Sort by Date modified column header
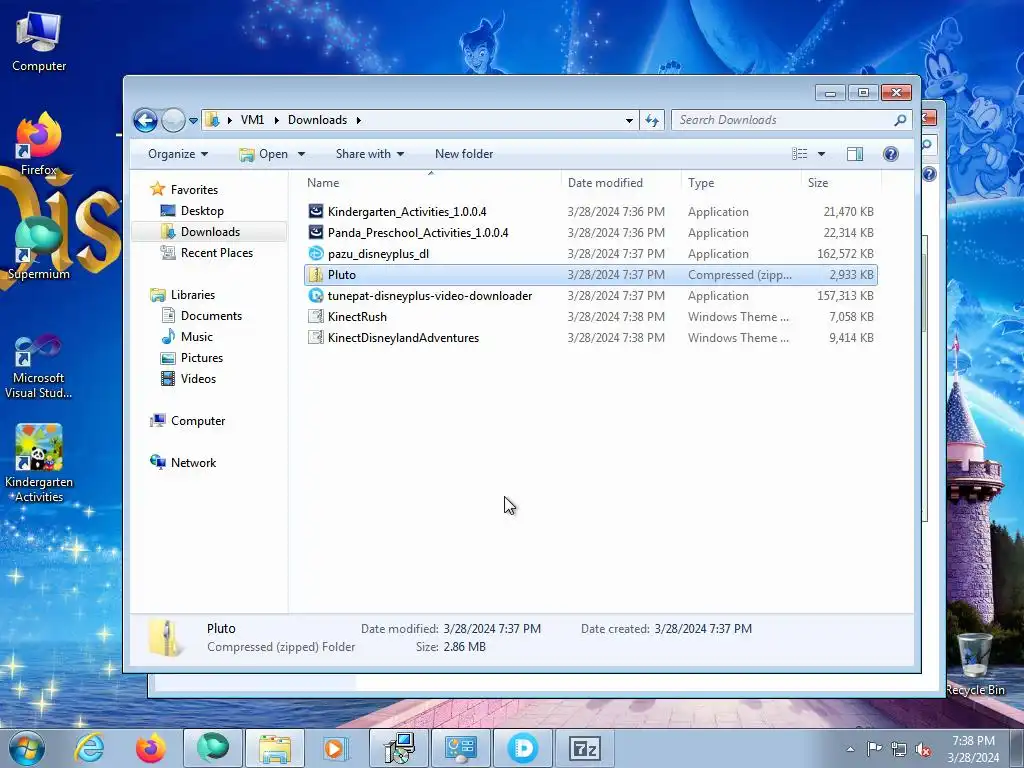The height and width of the screenshot is (768, 1024). tap(621, 183)
